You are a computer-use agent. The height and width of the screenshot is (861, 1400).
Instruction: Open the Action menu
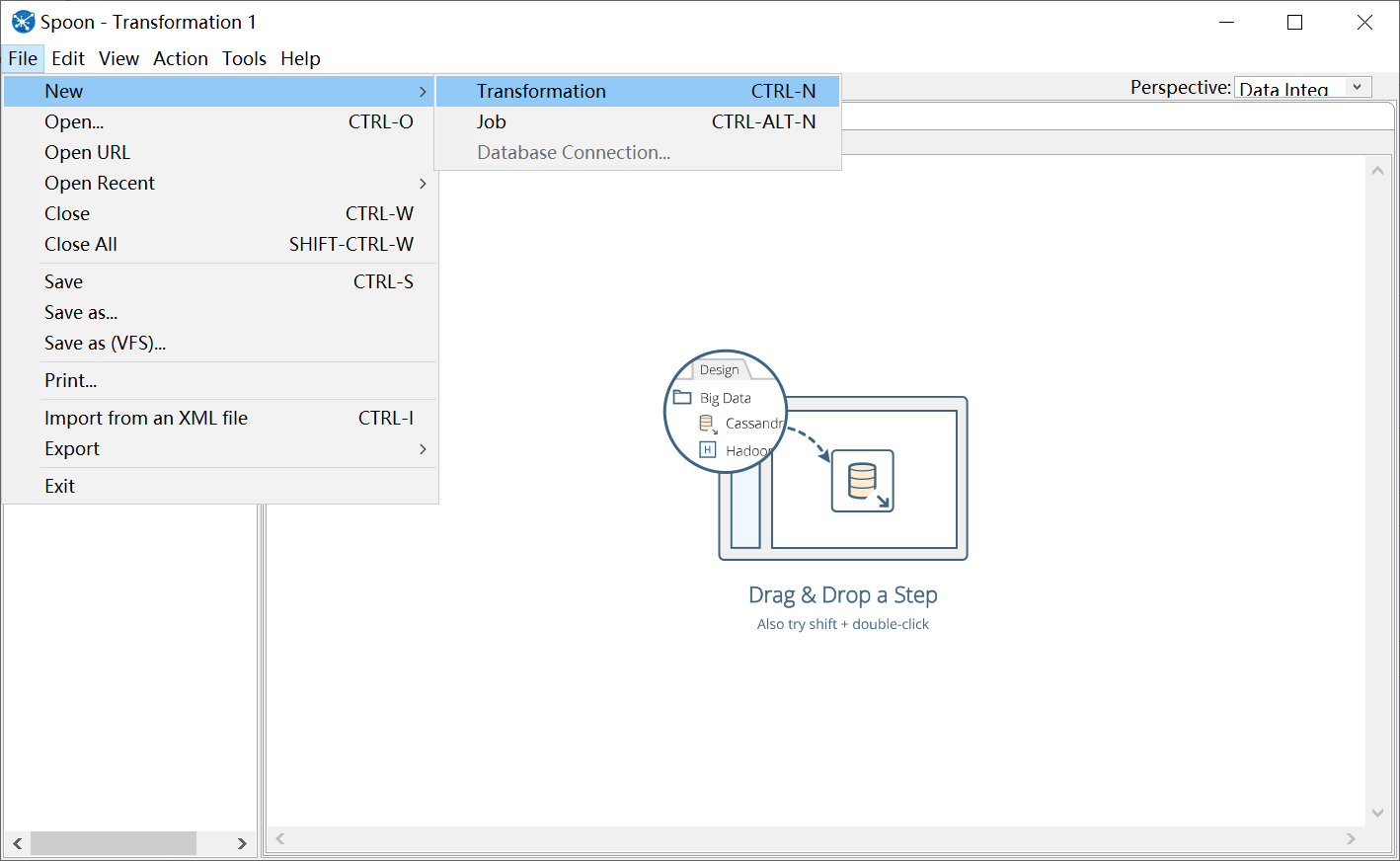click(181, 58)
